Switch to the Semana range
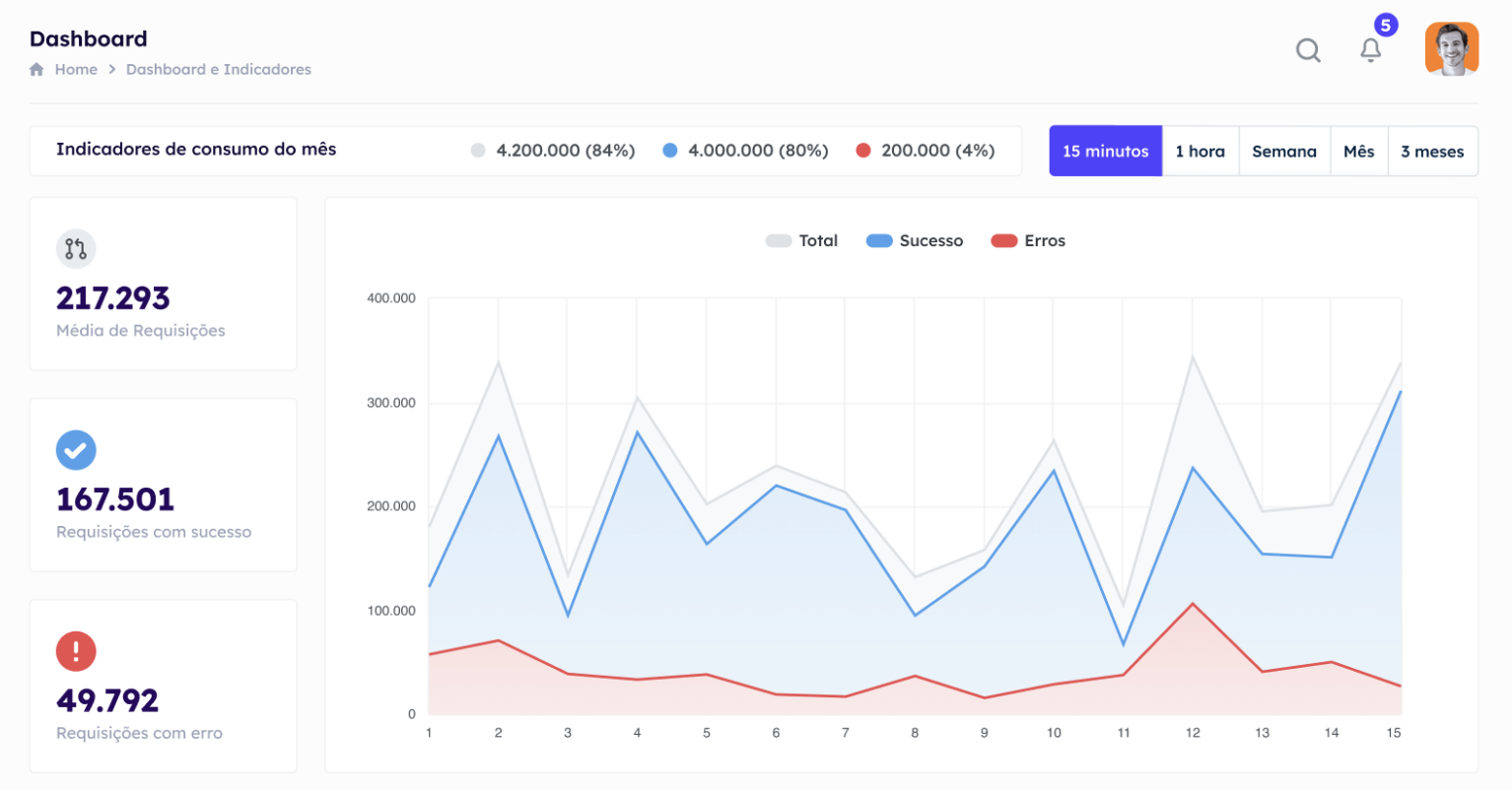 click(1284, 151)
